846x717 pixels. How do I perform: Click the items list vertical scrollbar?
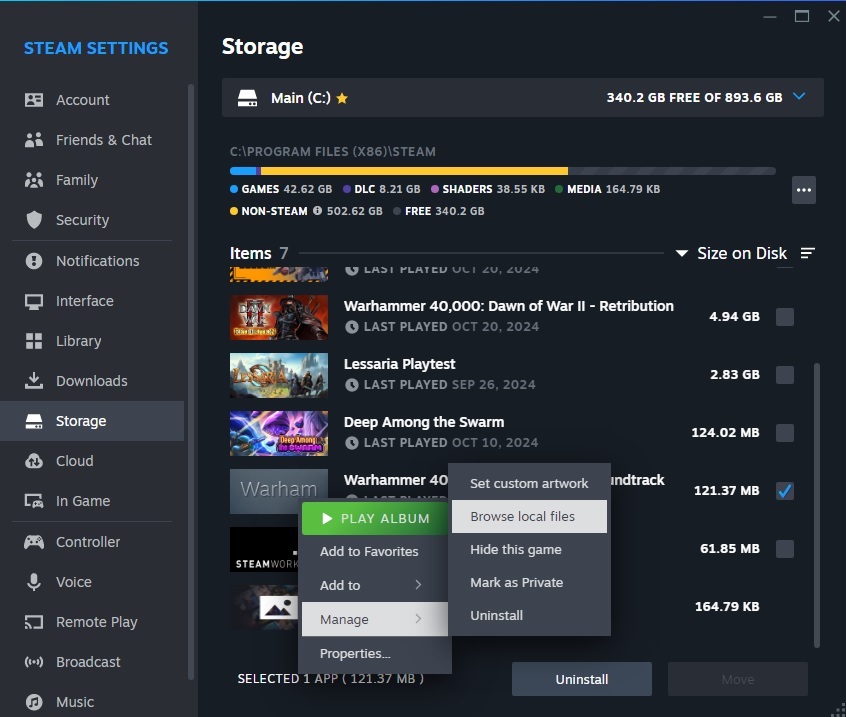click(817, 504)
